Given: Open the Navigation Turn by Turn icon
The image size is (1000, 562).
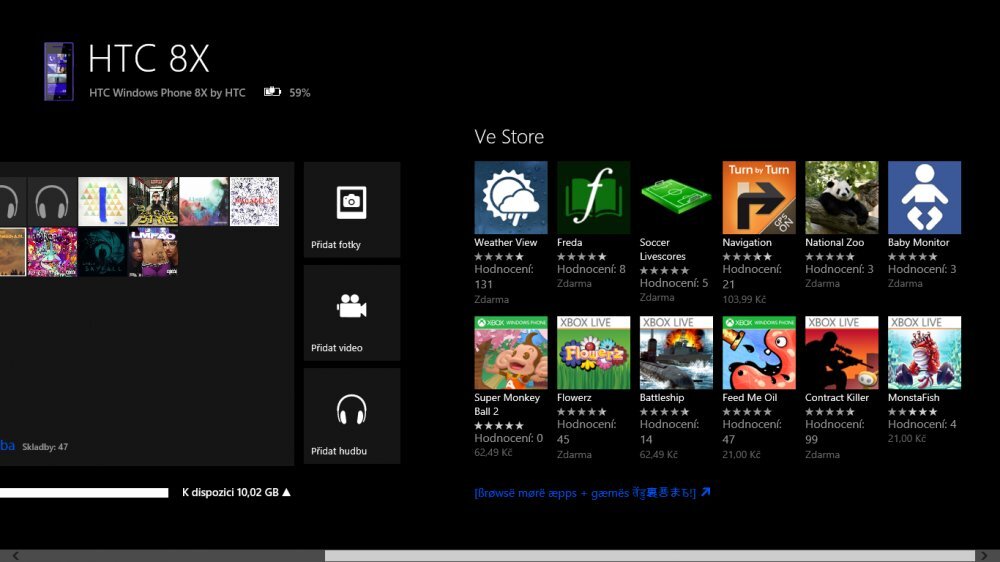Looking at the screenshot, I should 759,198.
